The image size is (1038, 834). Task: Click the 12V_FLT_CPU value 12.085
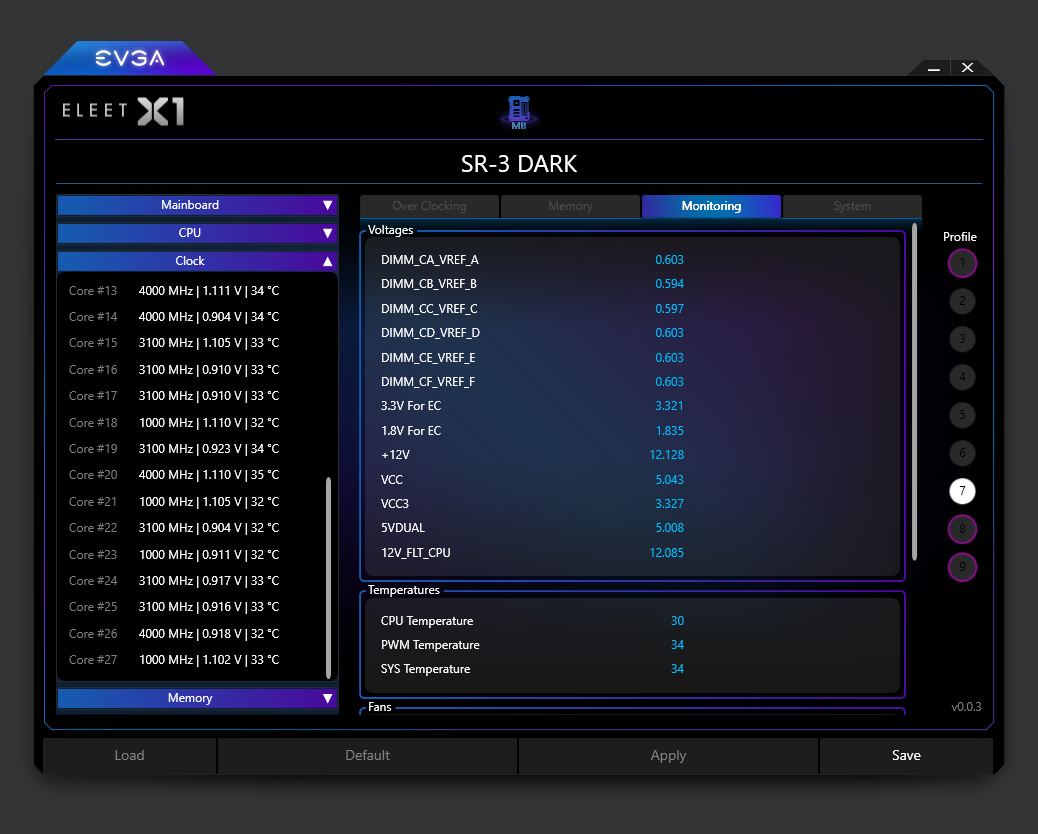[667, 553]
